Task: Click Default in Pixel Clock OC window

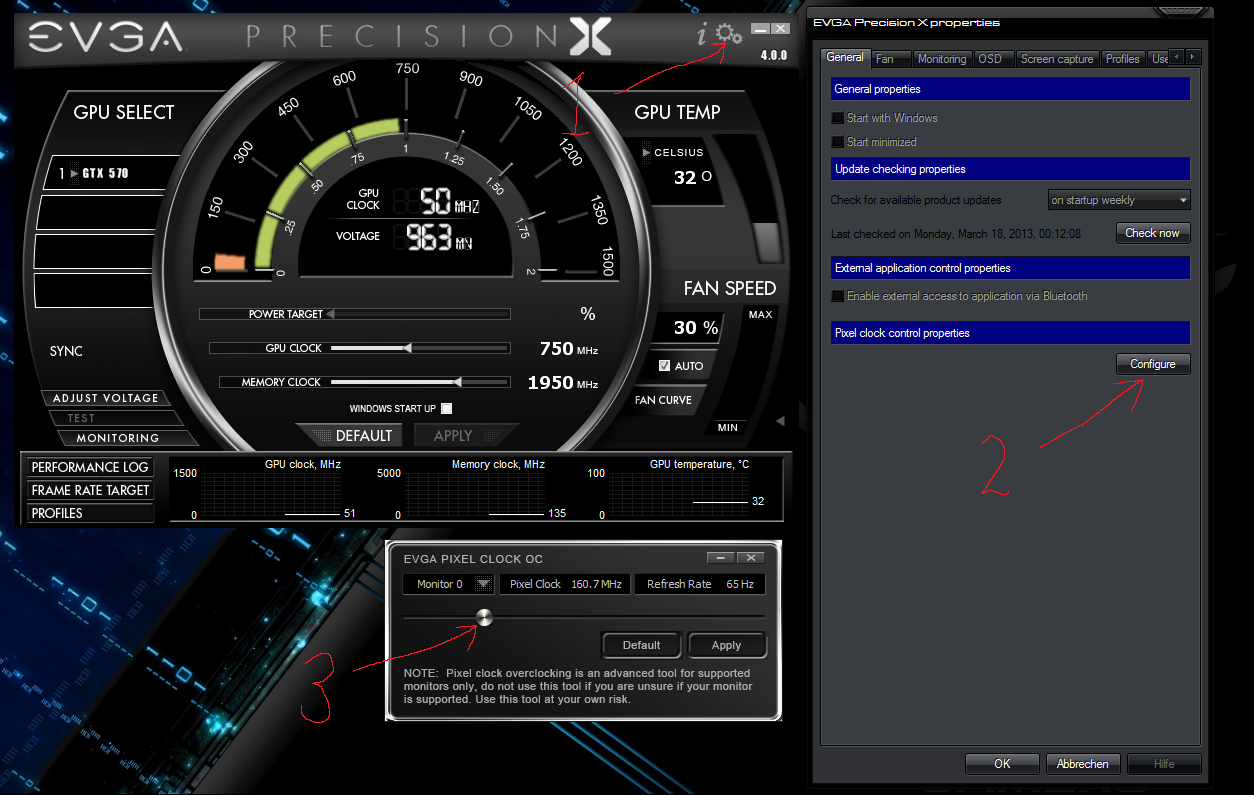Action: pyautogui.click(x=641, y=645)
